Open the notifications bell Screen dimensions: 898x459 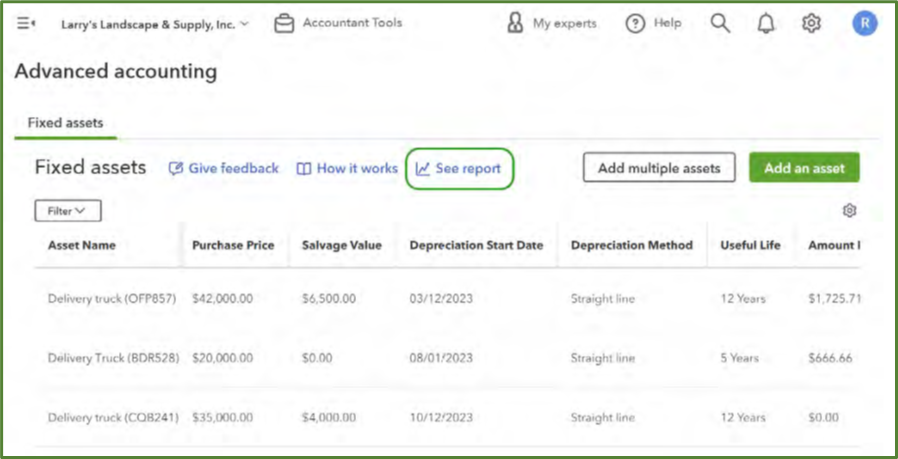point(766,24)
